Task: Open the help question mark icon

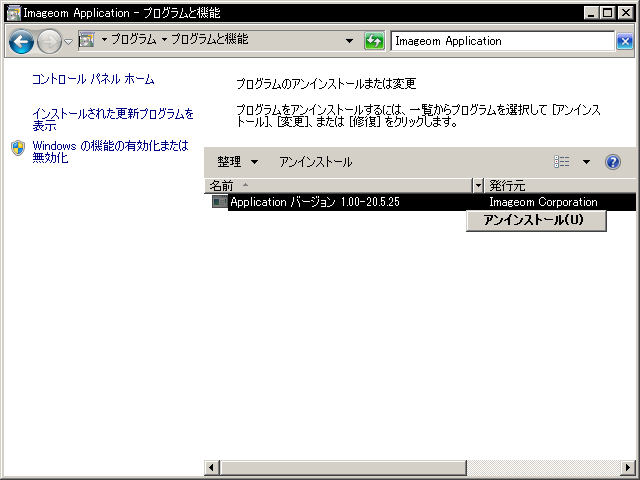Action: 613,162
